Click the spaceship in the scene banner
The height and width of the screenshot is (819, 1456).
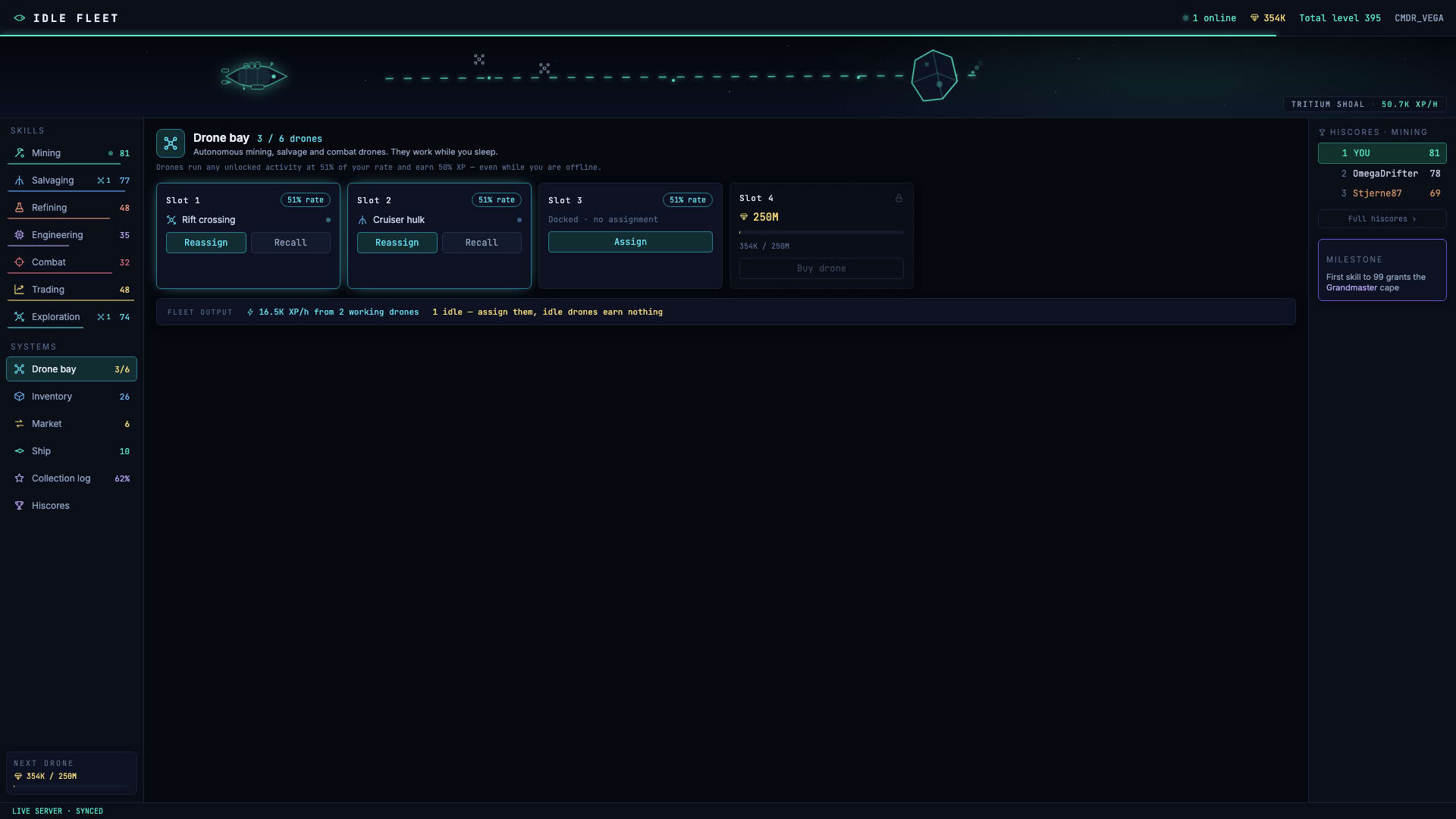pyautogui.click(x=254, y=76)
